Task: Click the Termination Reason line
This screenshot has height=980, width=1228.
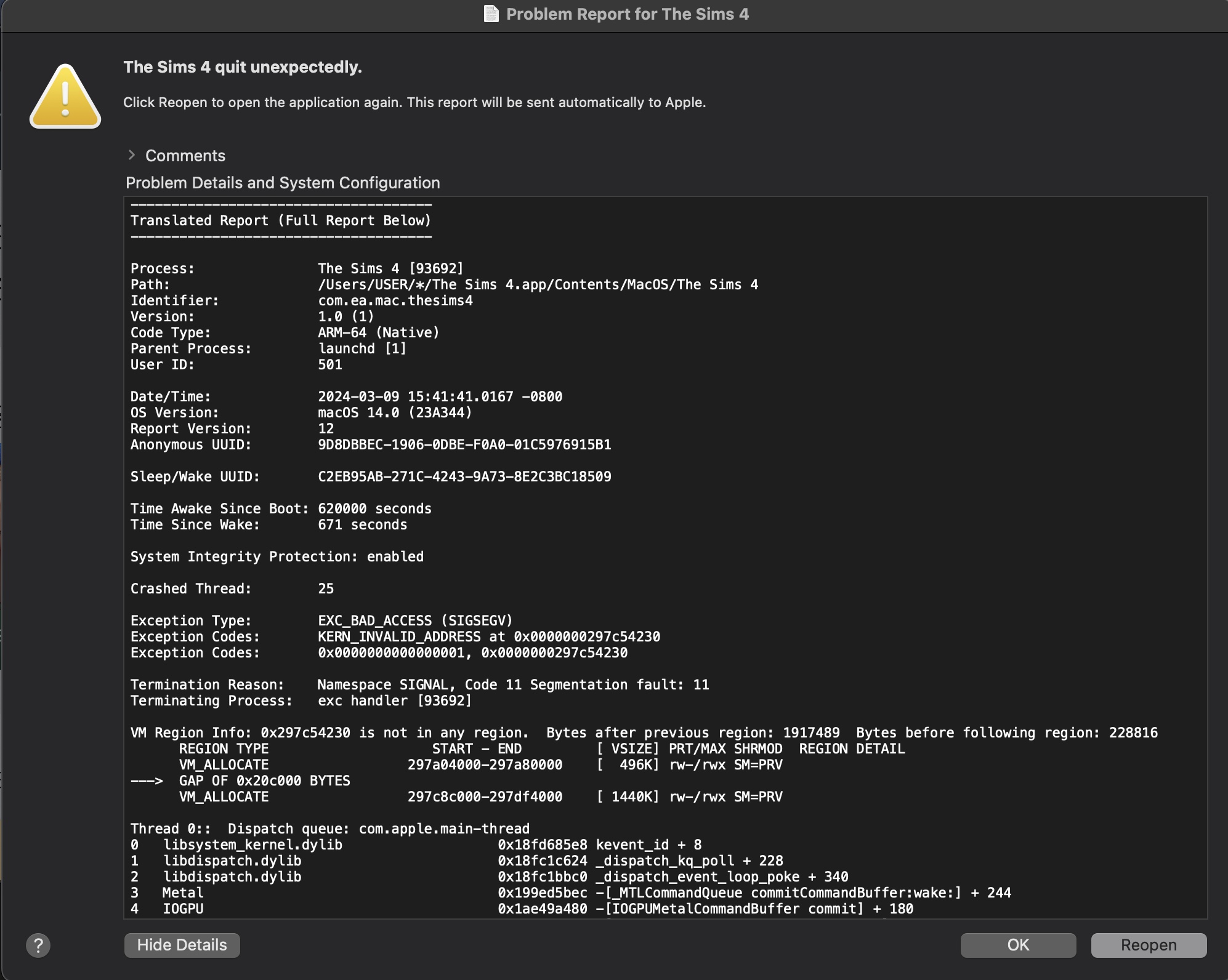Action: (x=419, y=685)
